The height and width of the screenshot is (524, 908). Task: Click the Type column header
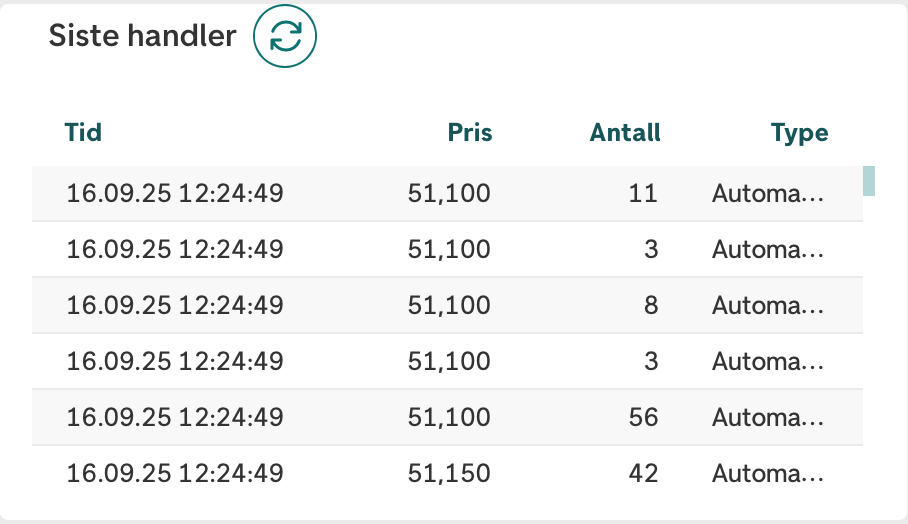pyautogui.click(x=799, y=134)
